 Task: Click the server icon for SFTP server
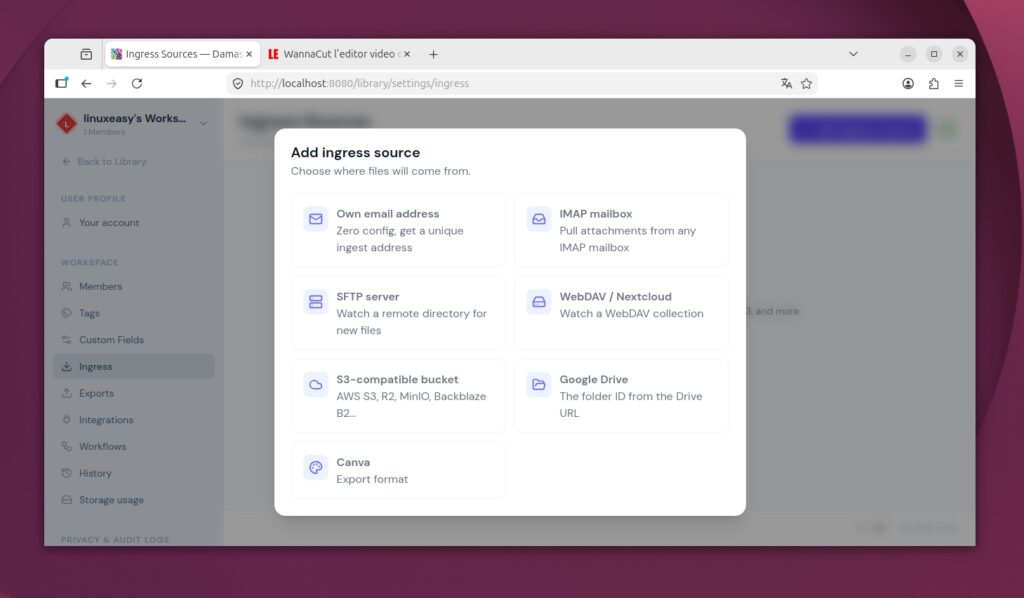(x=315, y=302)
